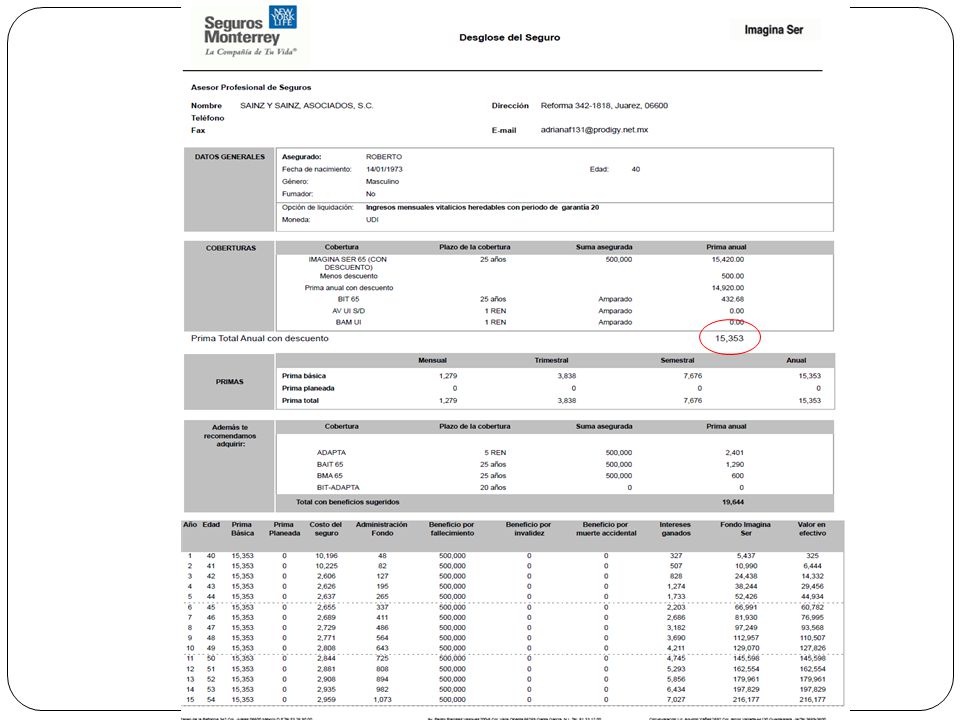Click the 'Anual' column header in PRIMAS
The image size is (960, 720).
(x=796, y=361)
